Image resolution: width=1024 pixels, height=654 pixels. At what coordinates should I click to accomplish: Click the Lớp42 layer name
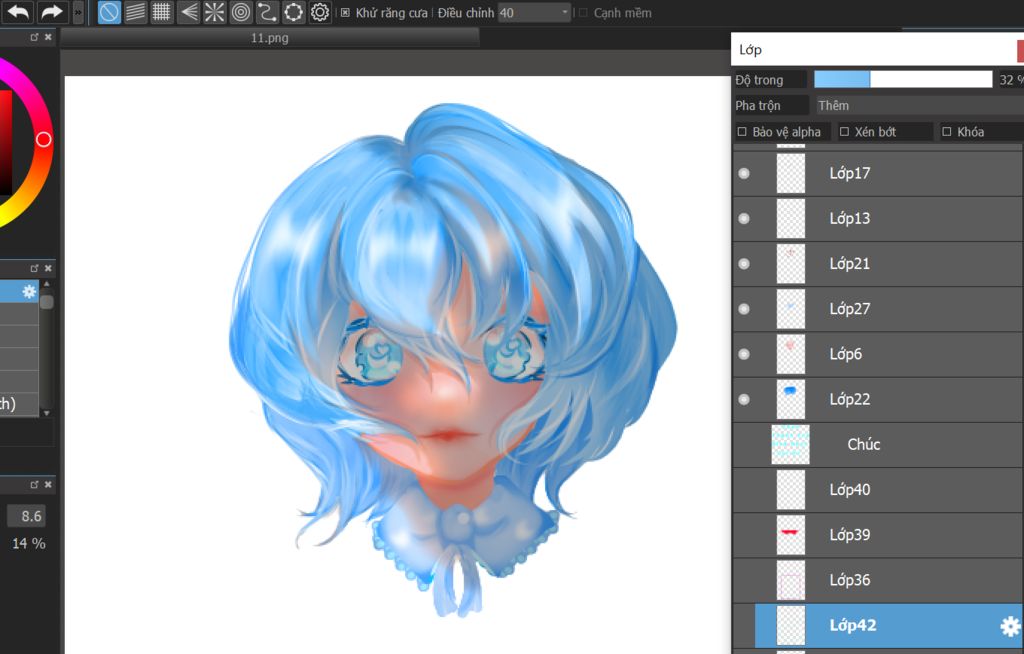[852, 625]
